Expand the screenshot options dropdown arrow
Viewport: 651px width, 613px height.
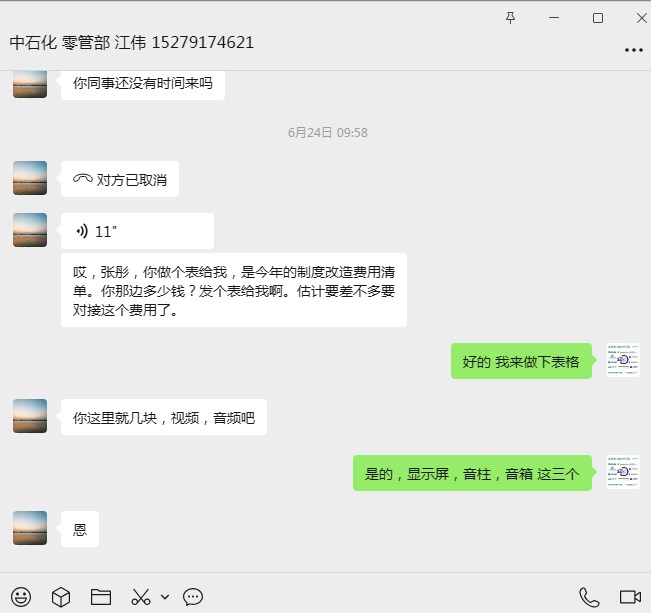click(x=165, y=597)
